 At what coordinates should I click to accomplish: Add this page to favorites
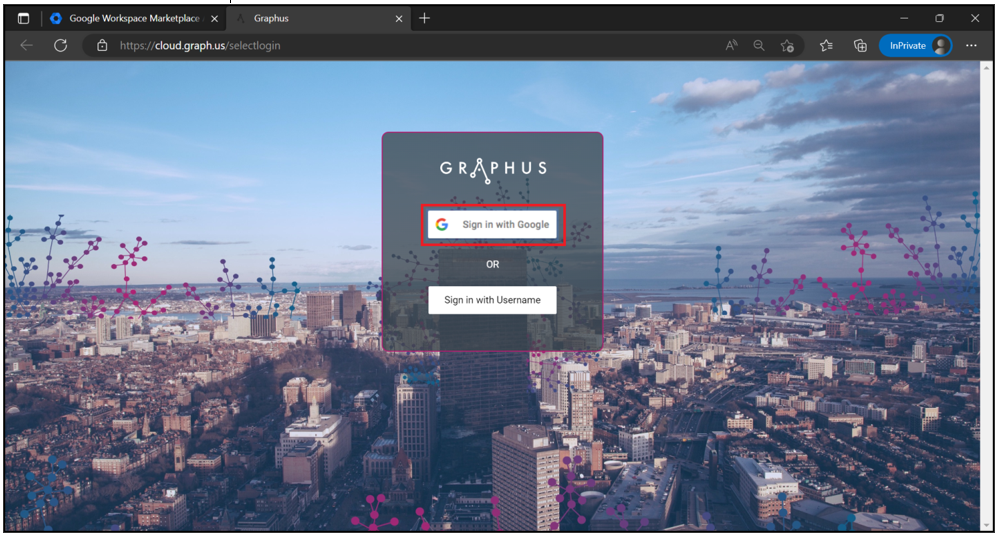tap(787, 45)
